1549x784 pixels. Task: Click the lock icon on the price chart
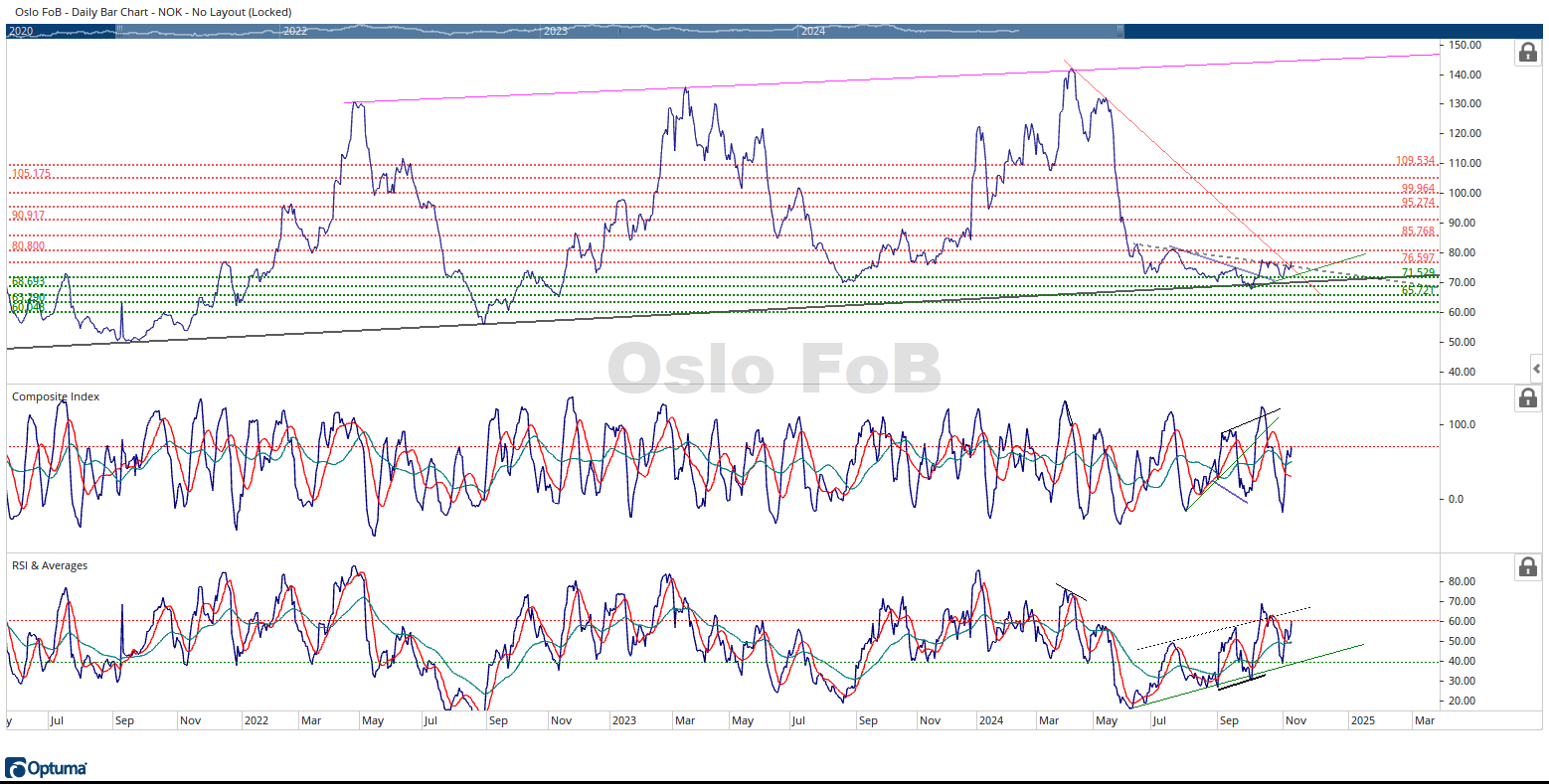pyautogui.click(x=1527, y=53)
